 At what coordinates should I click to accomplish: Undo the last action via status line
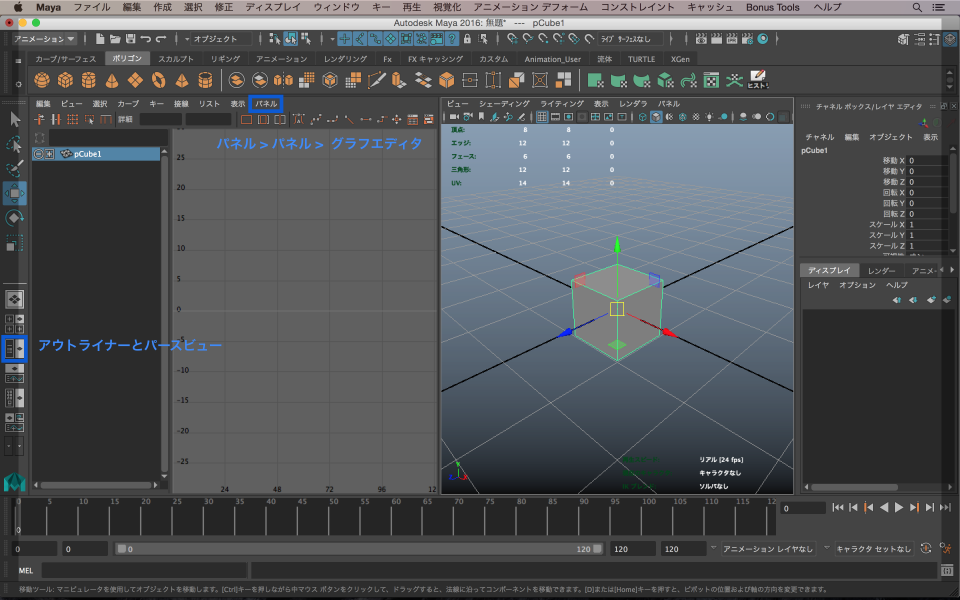coord(146,39)
